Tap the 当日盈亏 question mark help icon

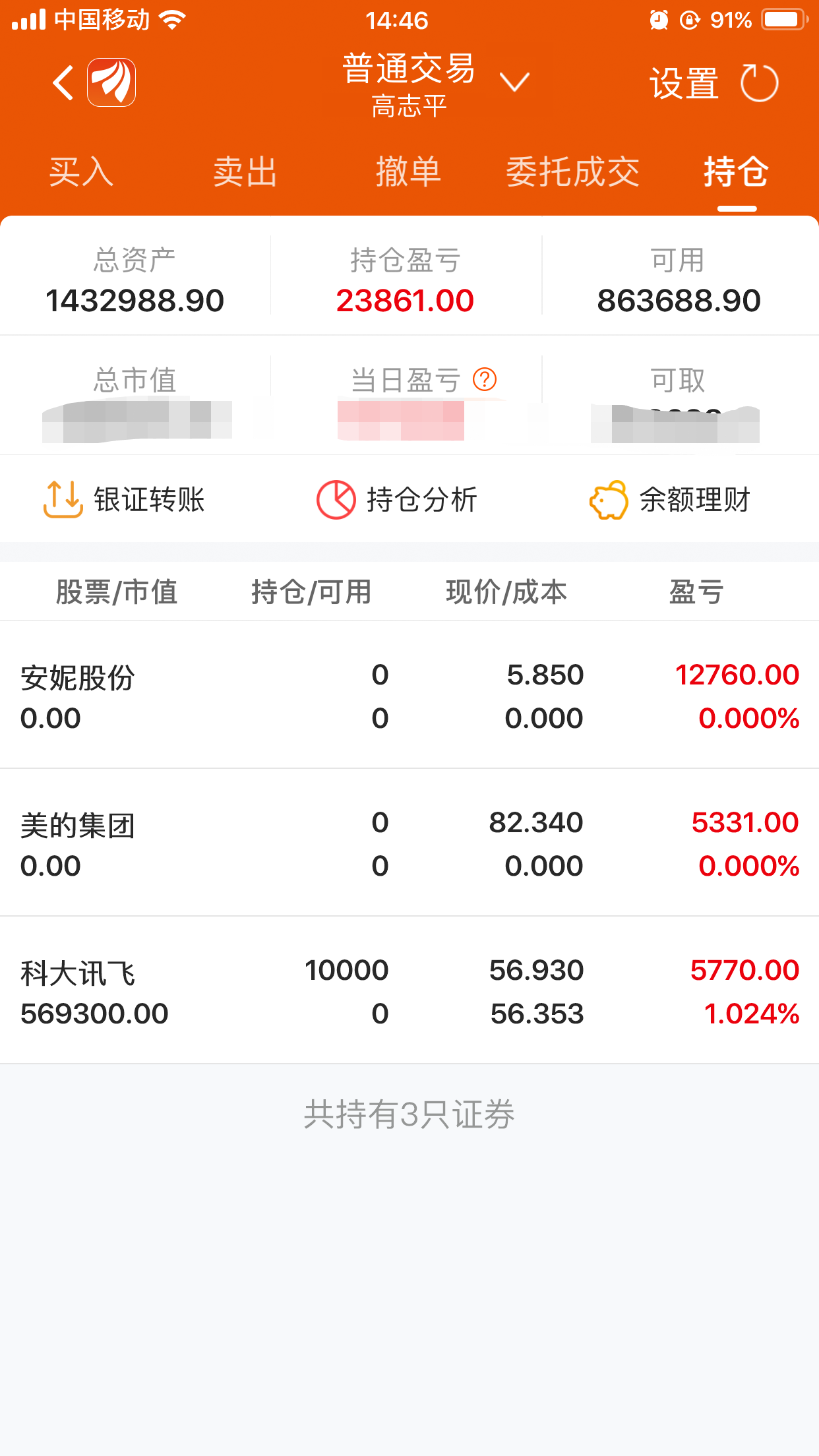coord(485,379)
